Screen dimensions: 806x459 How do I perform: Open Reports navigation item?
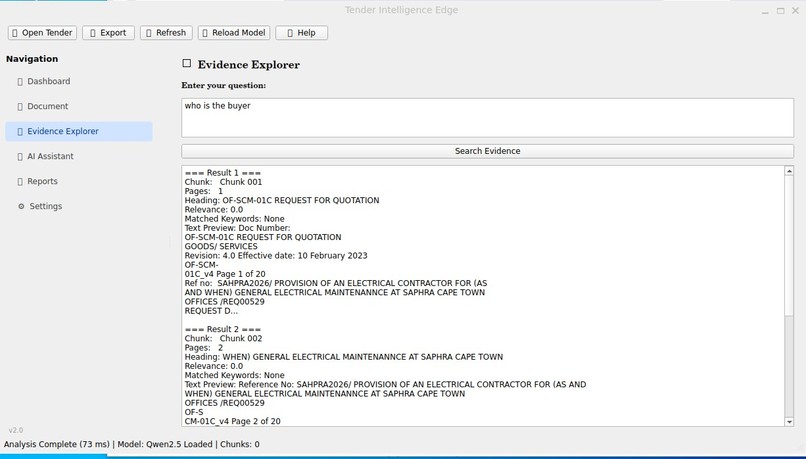tap(79, 181)
